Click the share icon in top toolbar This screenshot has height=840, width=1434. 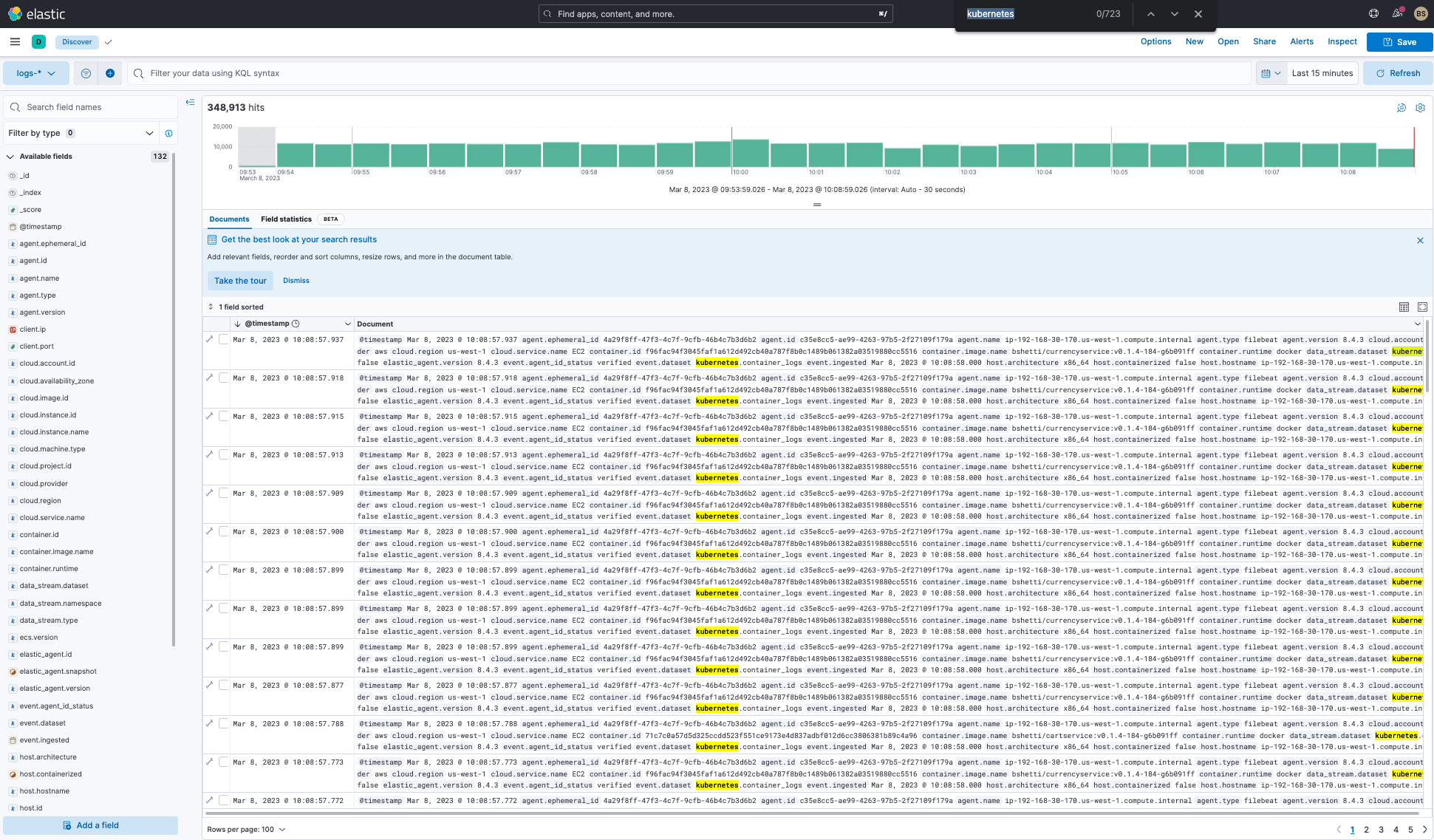[1263, 42]
